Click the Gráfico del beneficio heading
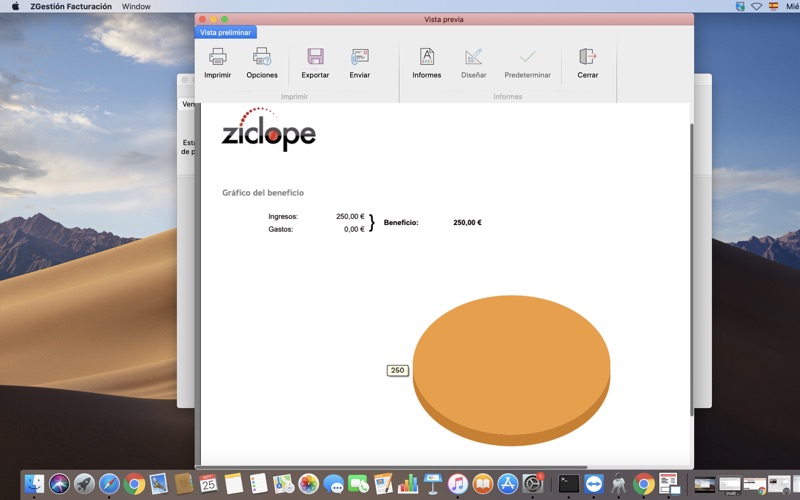 (x=263, y=193)
